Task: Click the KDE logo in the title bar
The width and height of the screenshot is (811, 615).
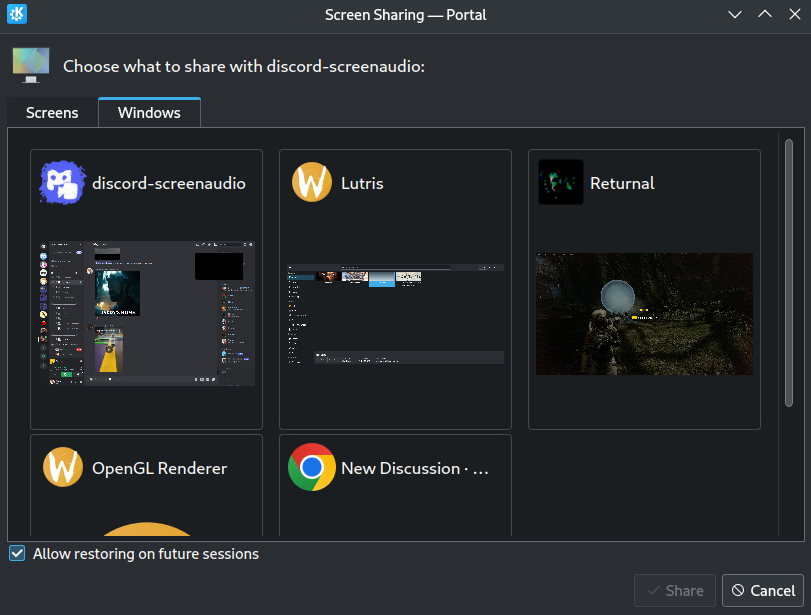Action: 17,14
